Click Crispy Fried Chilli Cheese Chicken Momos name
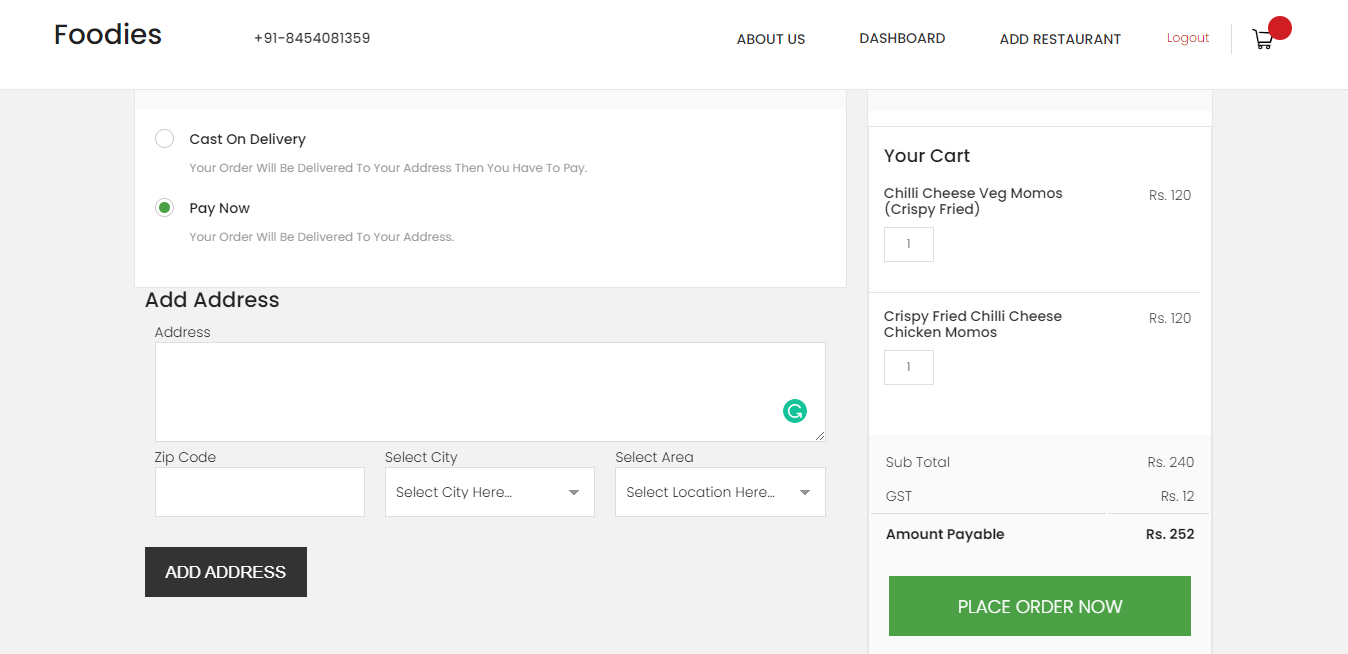The image size is (1348, 654). click(x=973, y=324)
